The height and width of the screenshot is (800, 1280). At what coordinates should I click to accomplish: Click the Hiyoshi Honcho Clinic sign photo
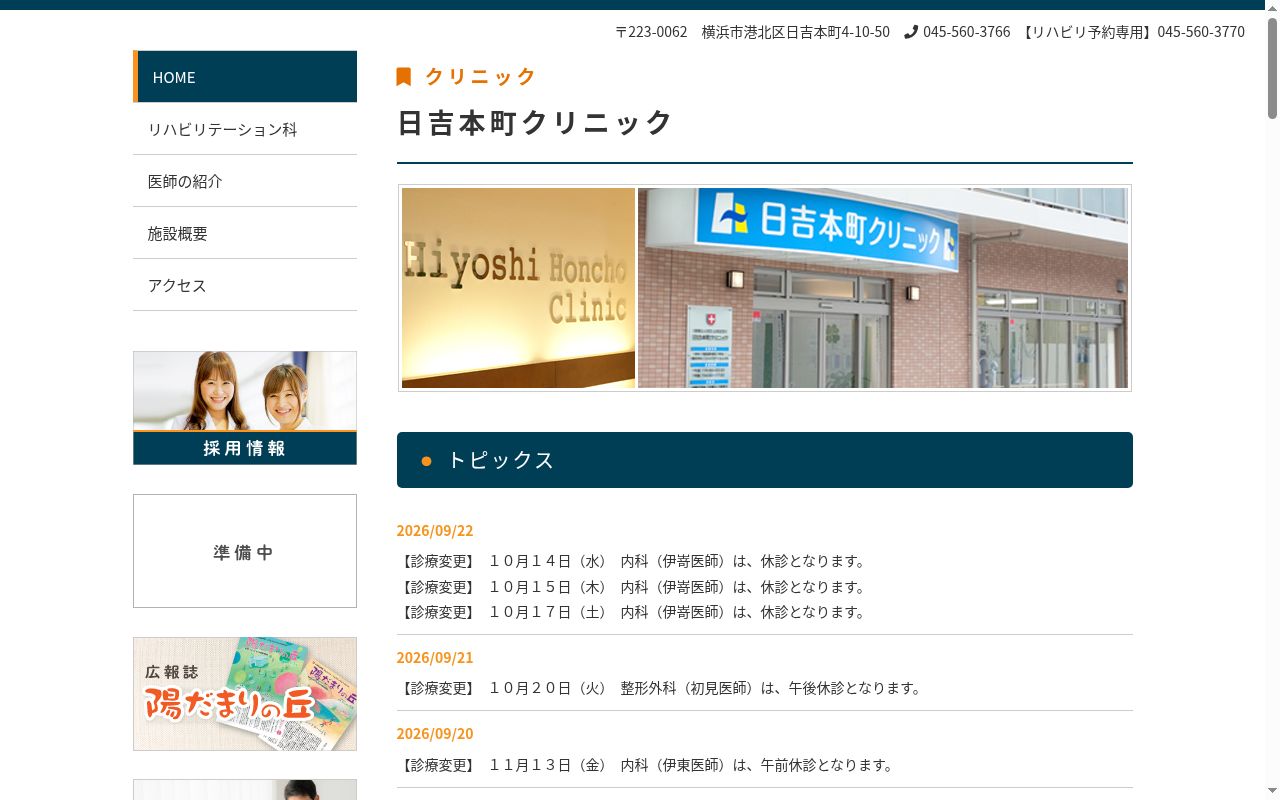pos(518,288)
